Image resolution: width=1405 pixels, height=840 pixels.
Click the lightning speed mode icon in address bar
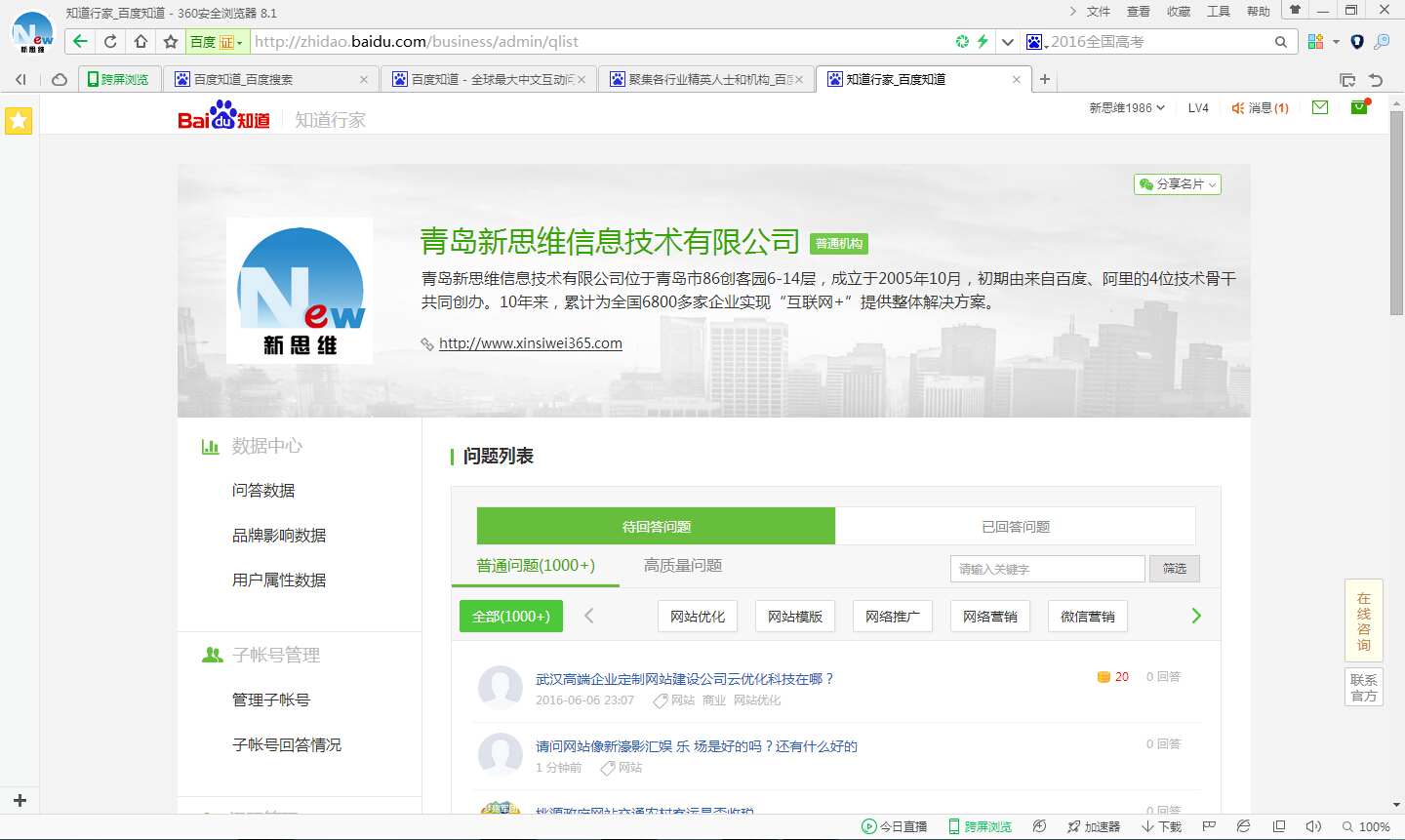coord(983,41)
